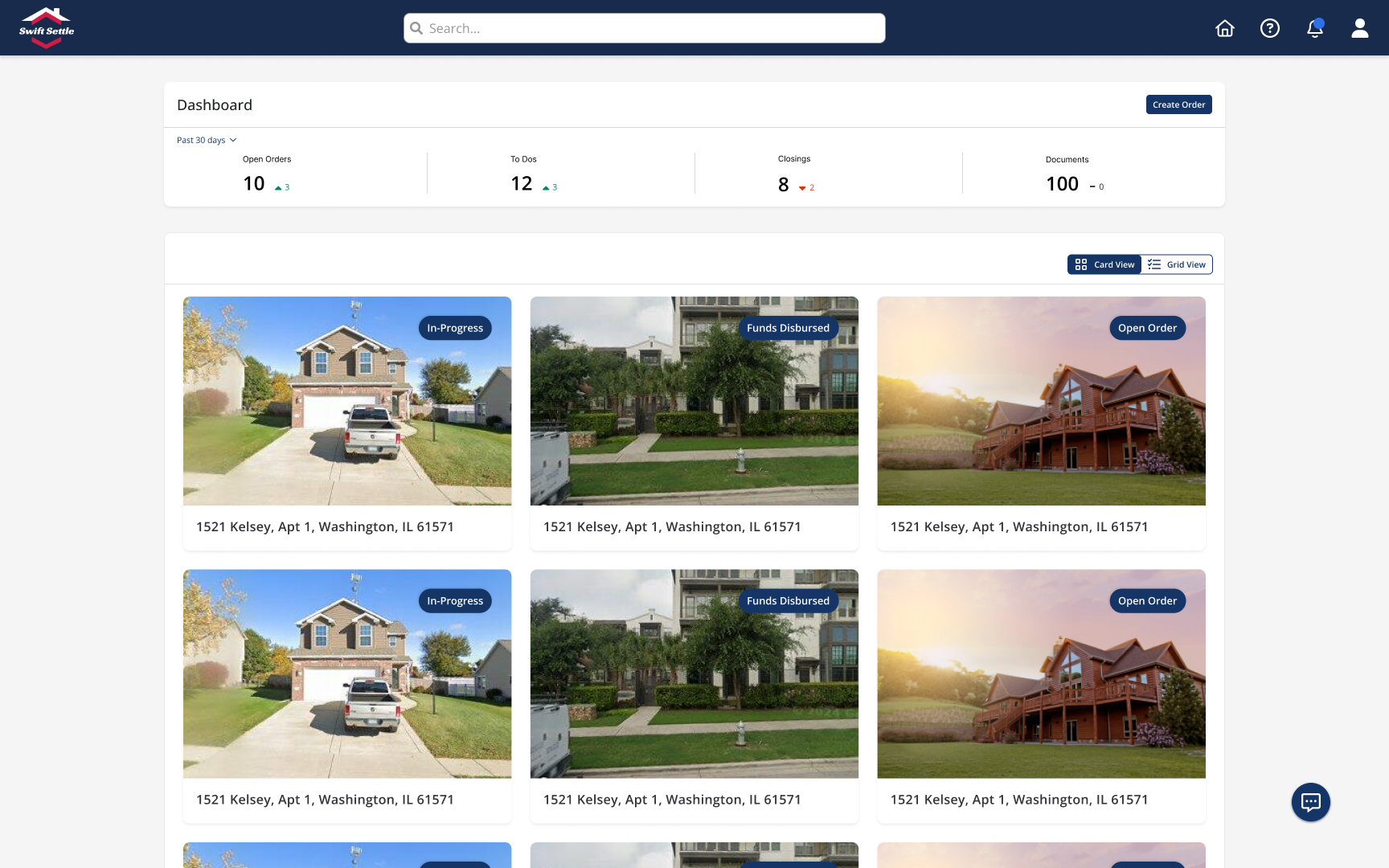1389x868 pixels.
Task: Open second-row Funds Disbursed property photo
Action: [694, 674]
